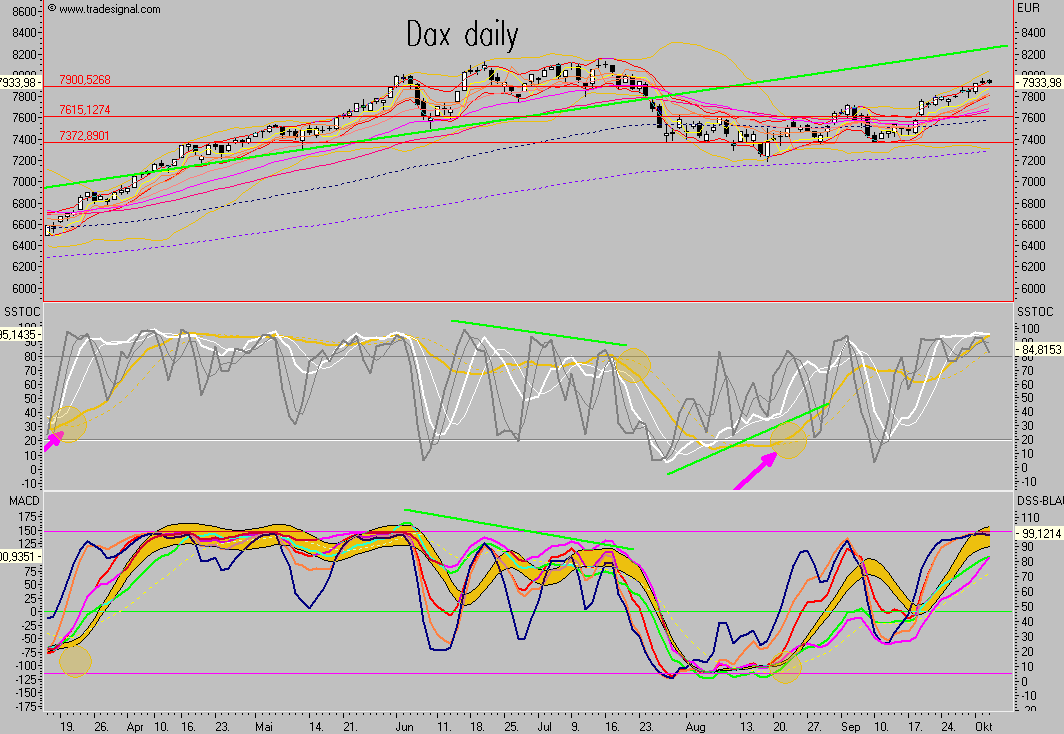Click orange circle at end of SSTOC green downtrend line

point(632,364)
